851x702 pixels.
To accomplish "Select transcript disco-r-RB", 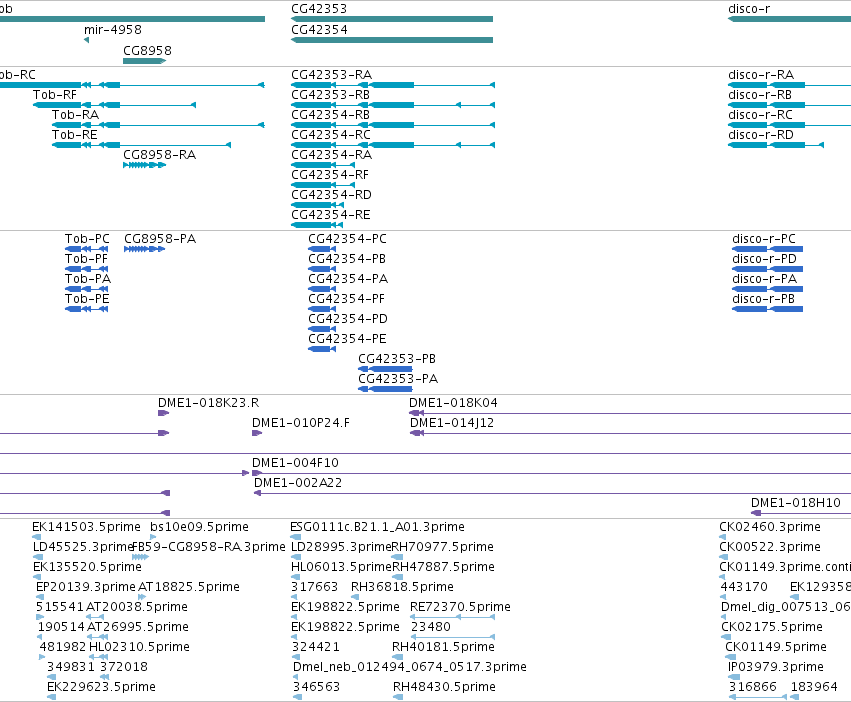I will pos(789,105).
